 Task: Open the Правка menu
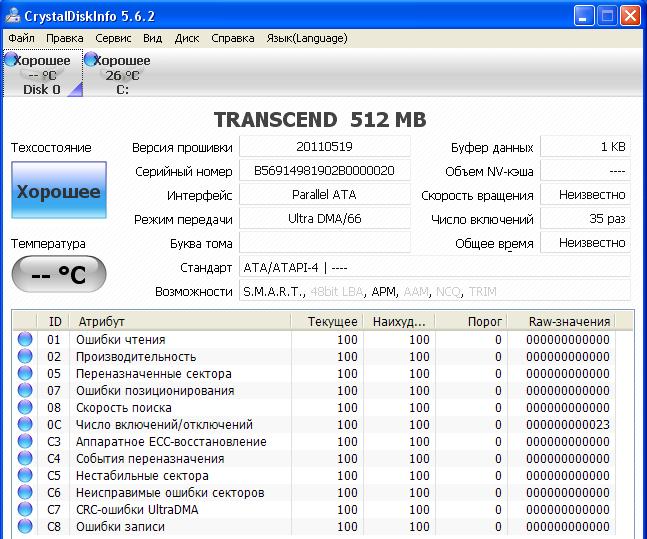[x=64, y=38]
